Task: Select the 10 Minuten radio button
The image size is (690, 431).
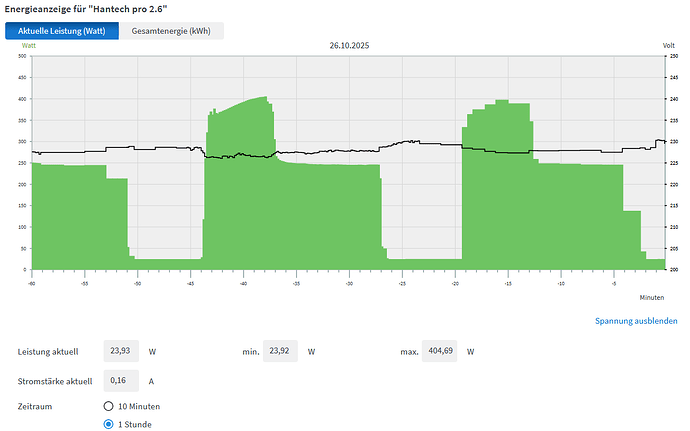Action: point(110,406)
